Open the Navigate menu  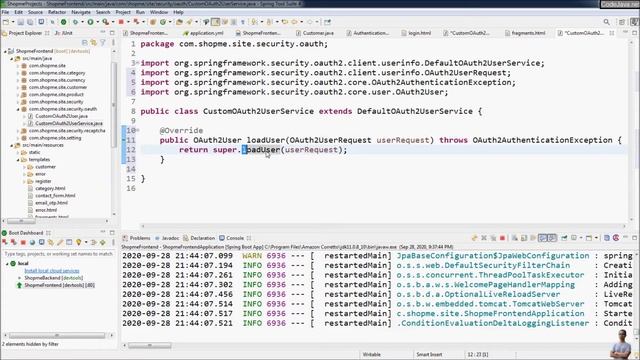81,12
